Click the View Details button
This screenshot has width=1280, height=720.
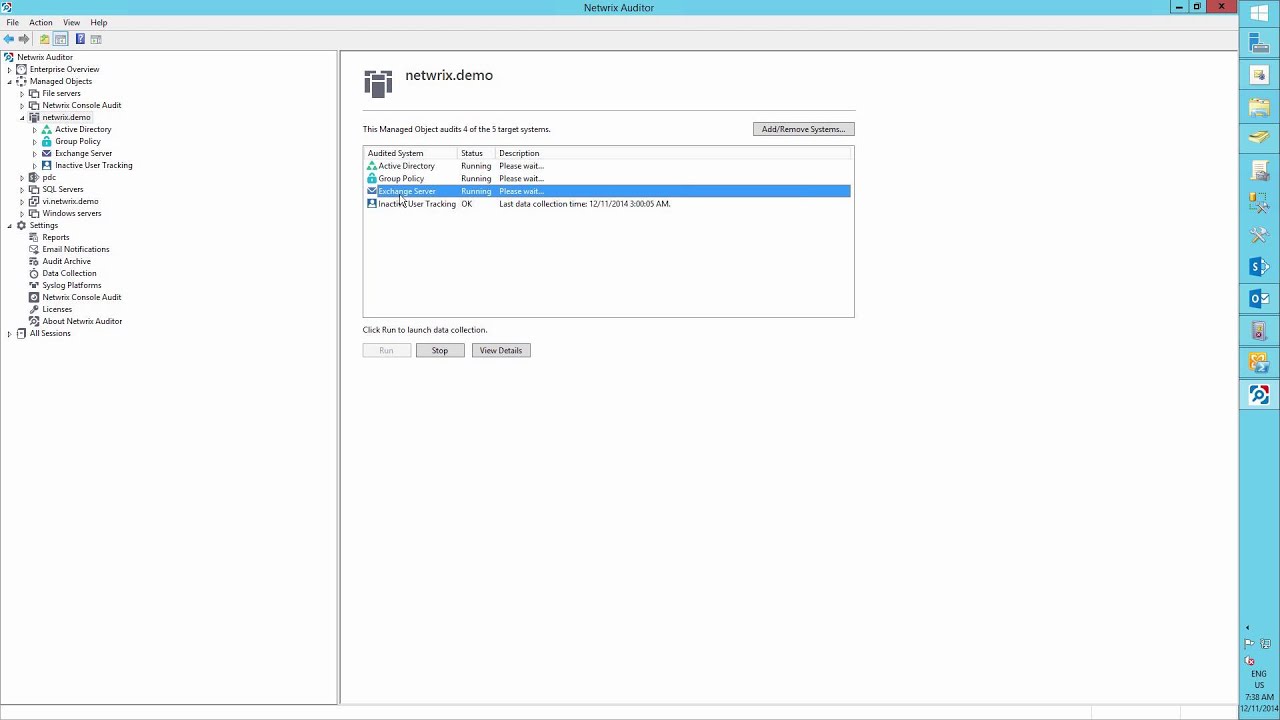pos(501,350)
